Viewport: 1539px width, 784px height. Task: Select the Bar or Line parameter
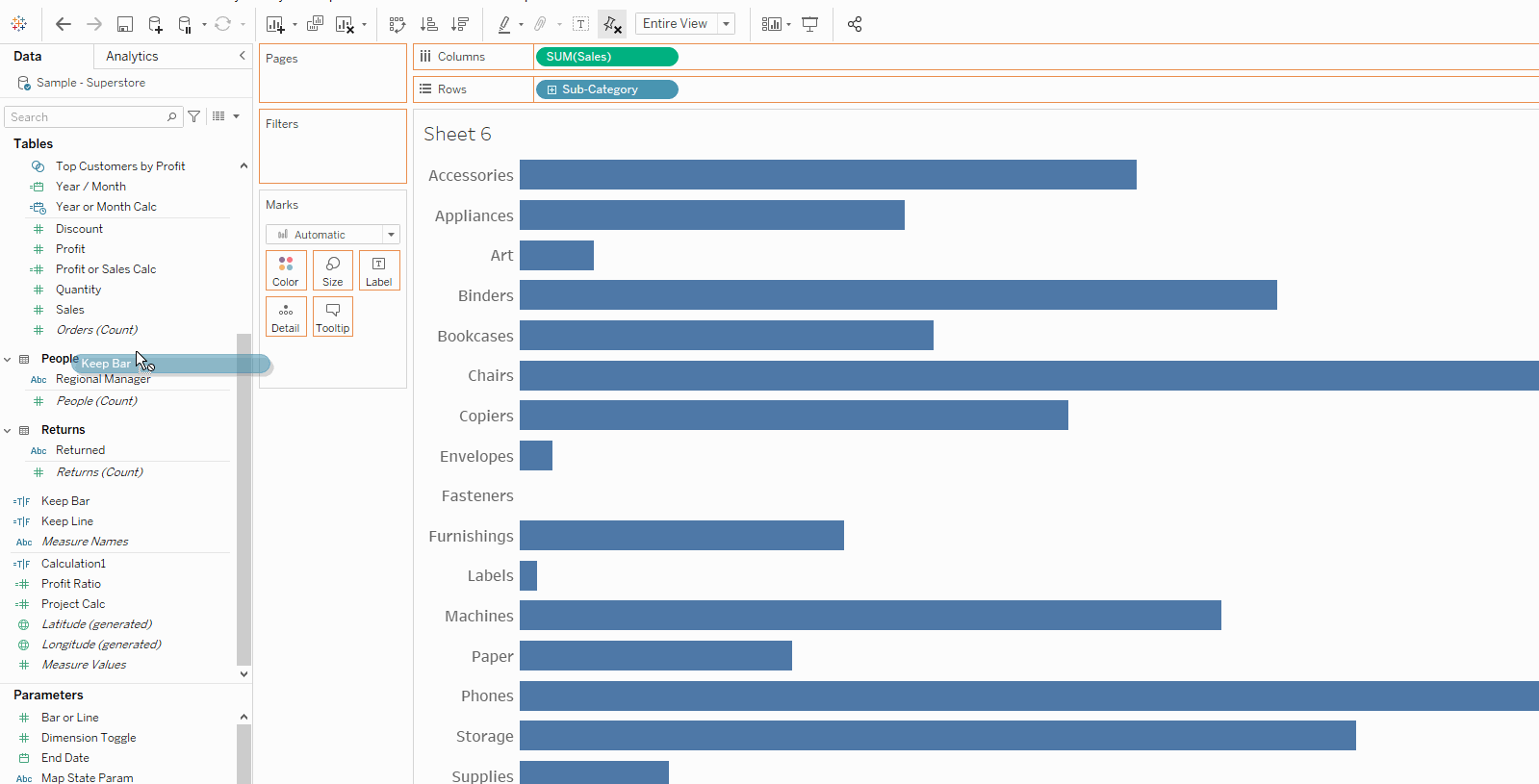[70, 718]
